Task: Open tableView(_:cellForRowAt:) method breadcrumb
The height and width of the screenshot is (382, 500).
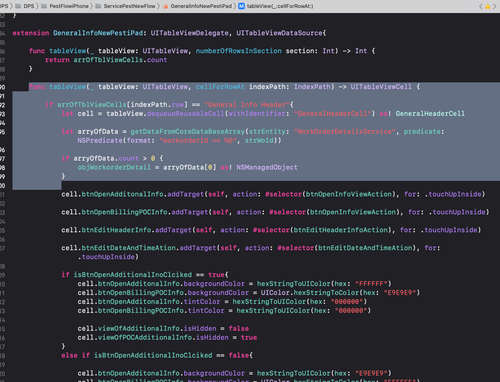Action: coord(276,6)
